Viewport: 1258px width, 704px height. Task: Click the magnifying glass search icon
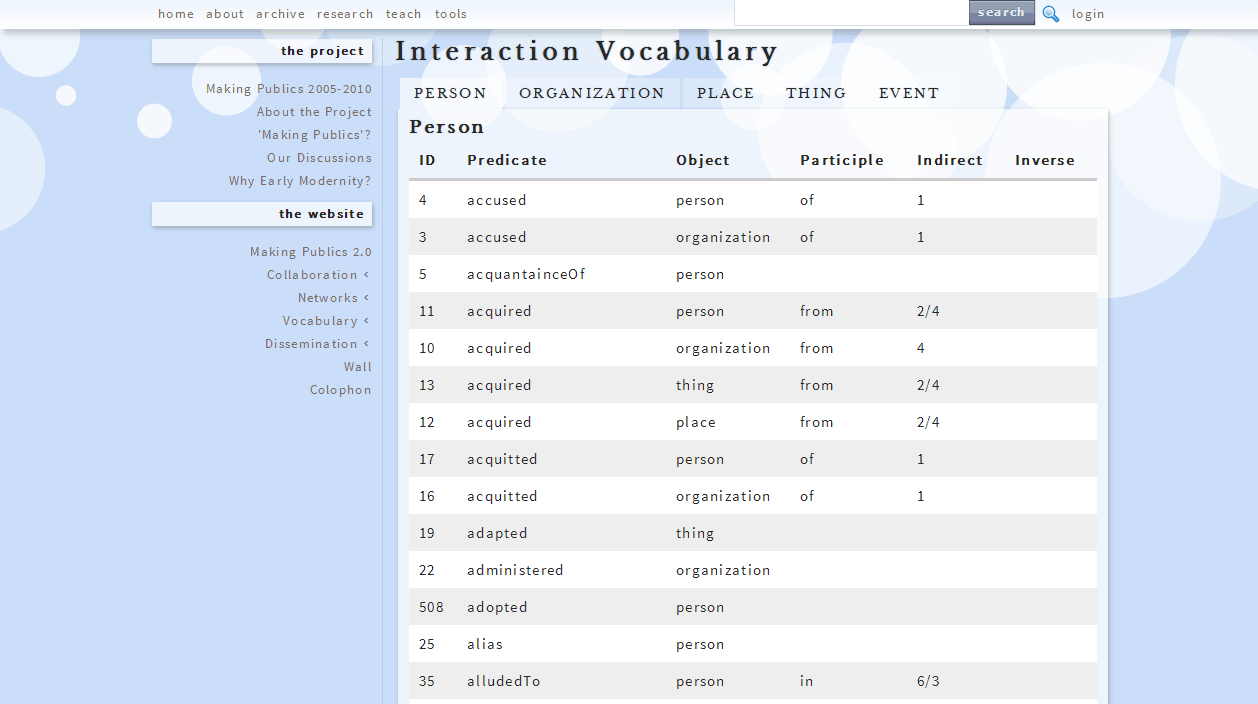(x=1050, y=14)
